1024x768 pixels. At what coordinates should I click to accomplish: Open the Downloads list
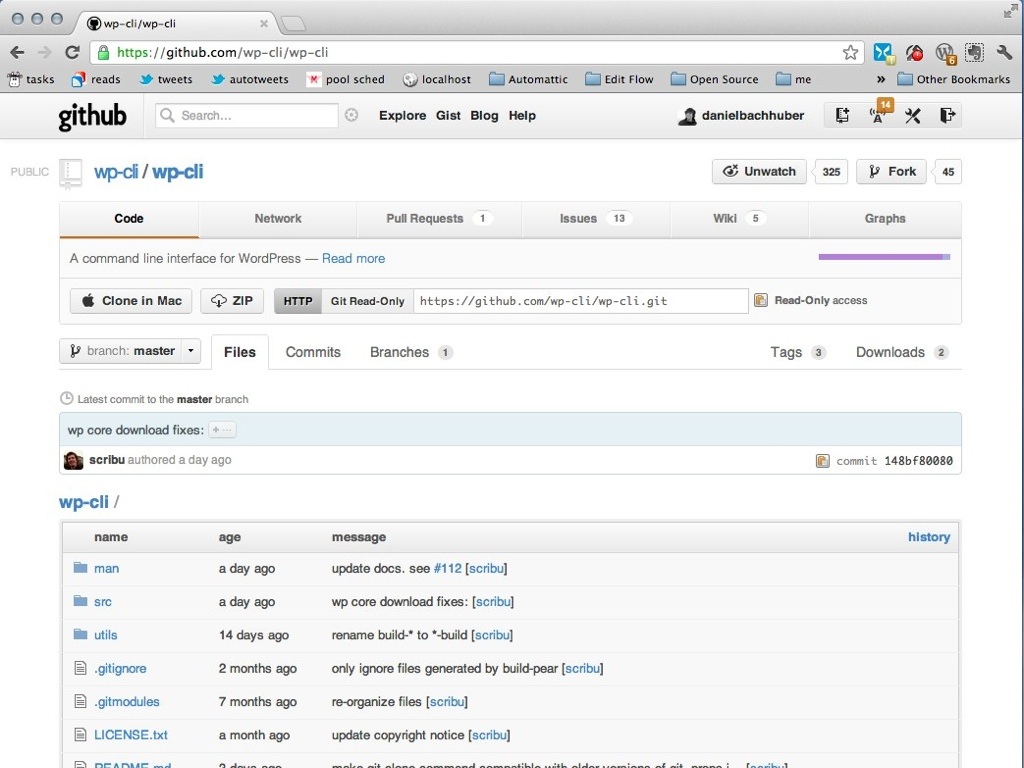902,352
